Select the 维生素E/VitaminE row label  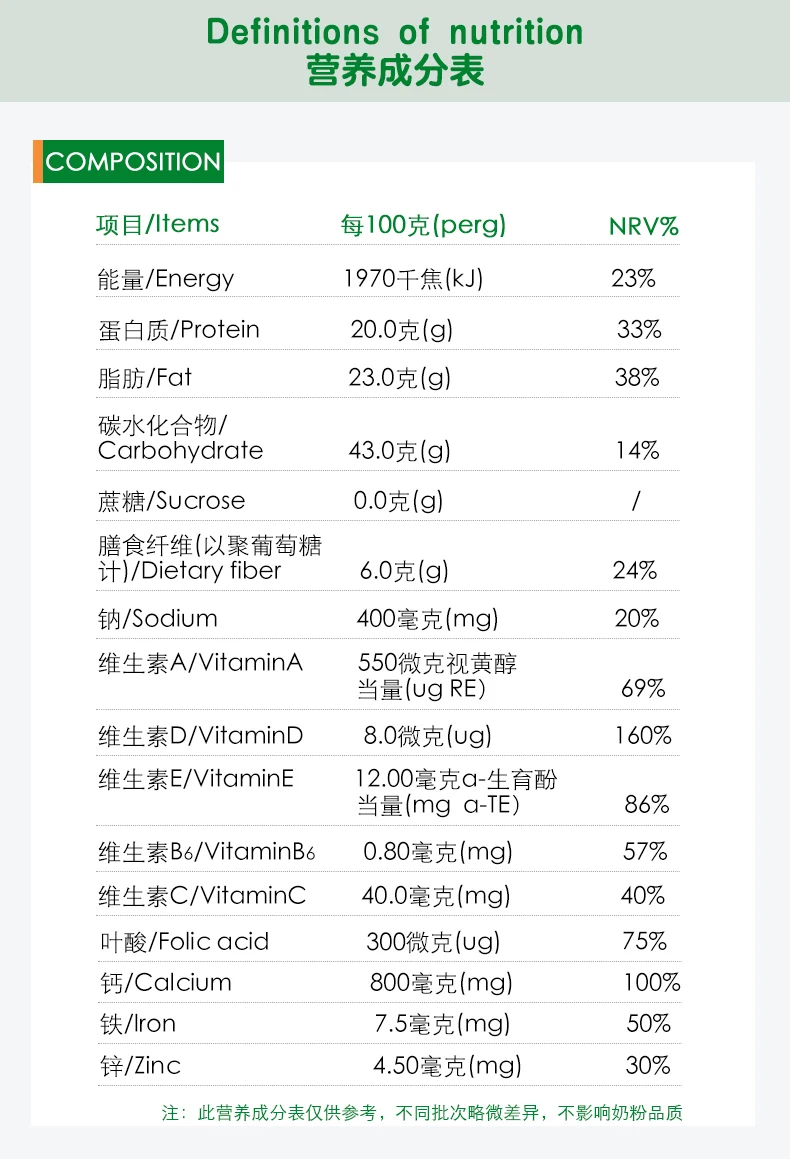click(196, 778)
